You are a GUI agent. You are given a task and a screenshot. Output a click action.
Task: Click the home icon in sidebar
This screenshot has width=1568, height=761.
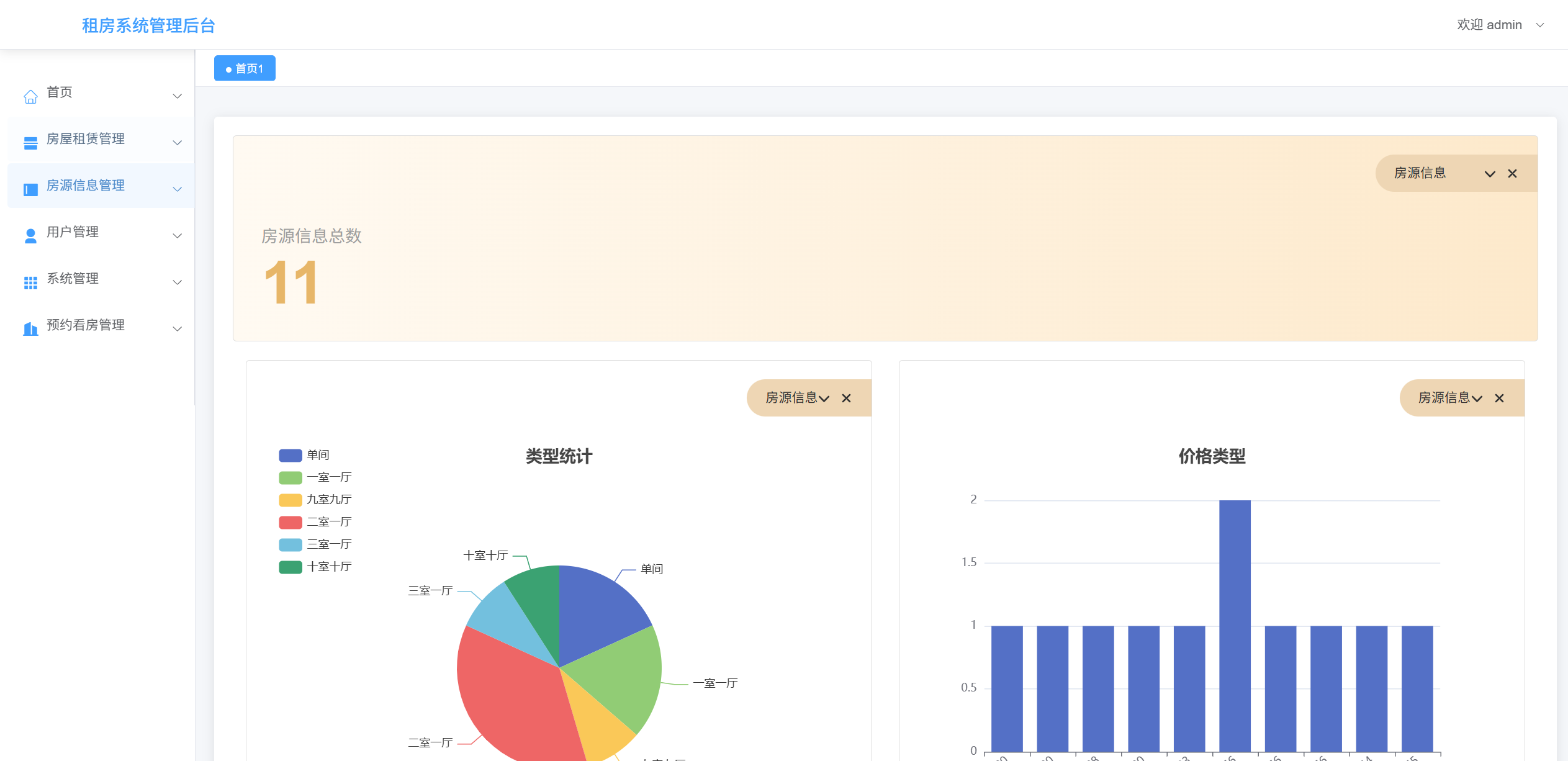tap(30, 96)
